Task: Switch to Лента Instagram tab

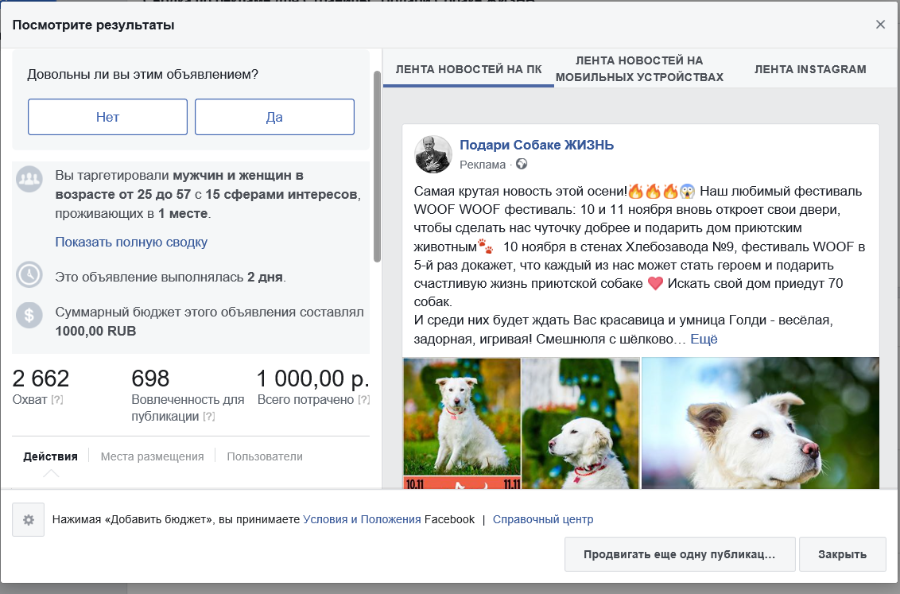Action: pyautogui.click(x=810, y=69)
